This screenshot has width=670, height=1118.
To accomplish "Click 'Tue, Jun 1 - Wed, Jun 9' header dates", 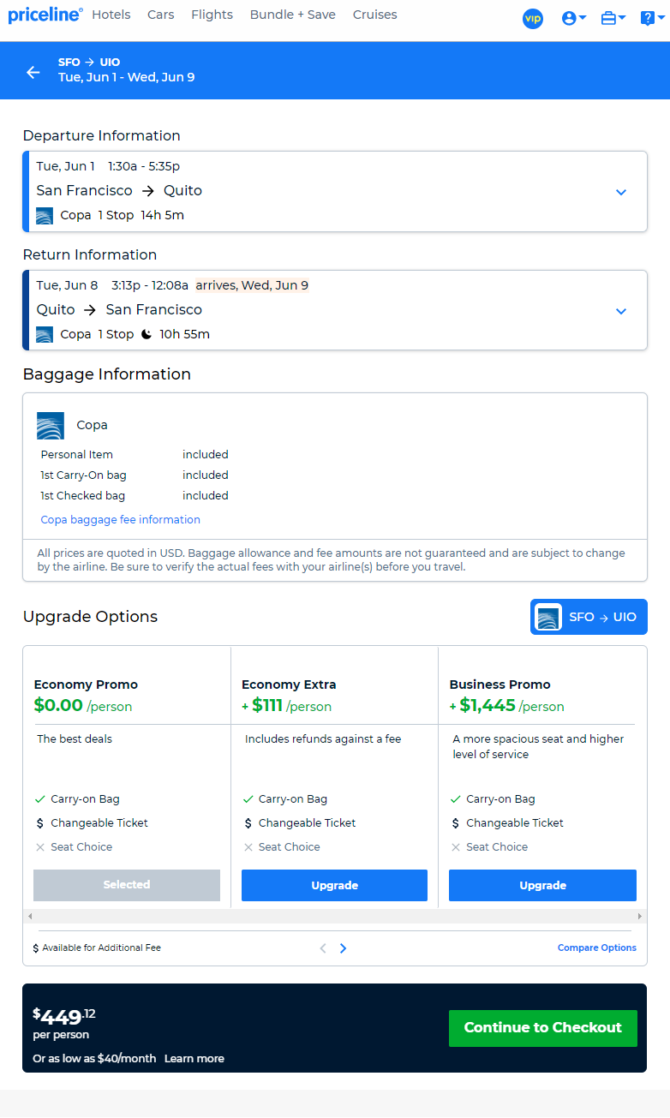I will pyautogui.click(x=126, y=77).
